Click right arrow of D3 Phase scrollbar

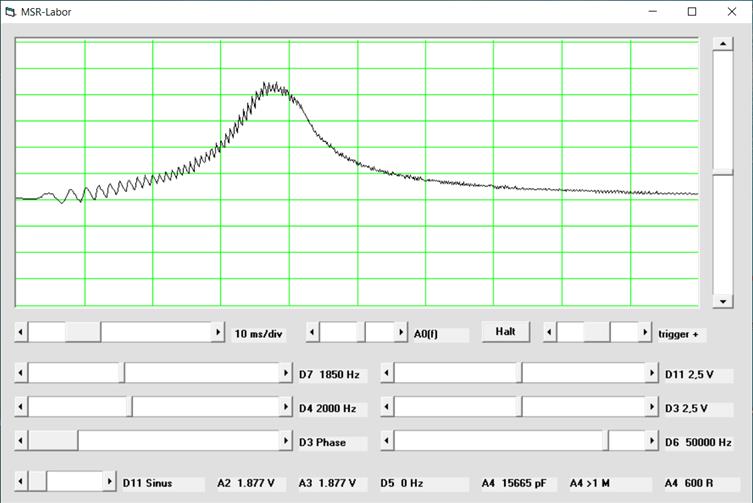pos(285,441)
